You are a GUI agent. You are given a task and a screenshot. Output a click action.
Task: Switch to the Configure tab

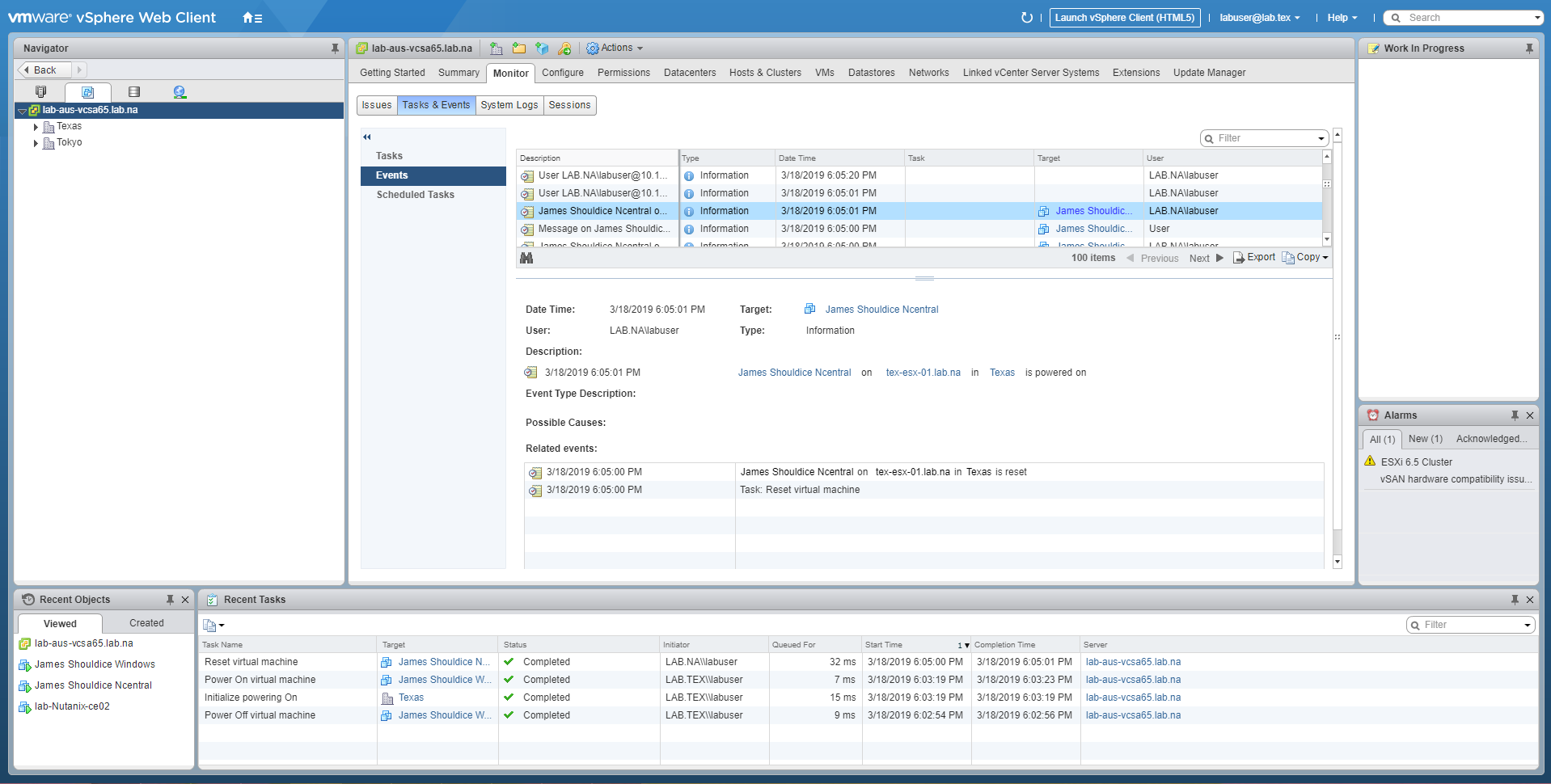[x=563, y=73]
